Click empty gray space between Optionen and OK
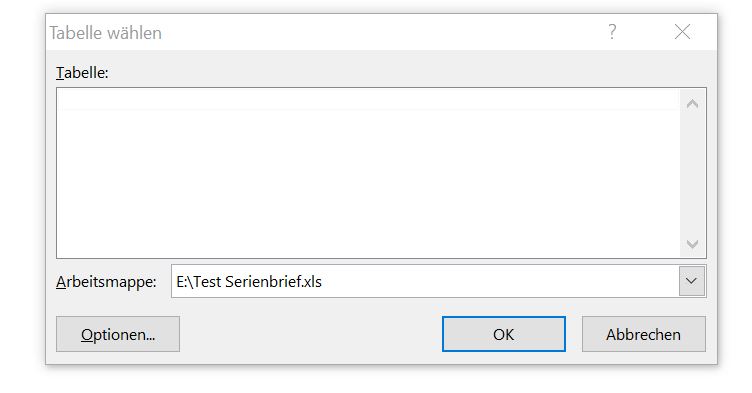 click(x=311, y=334)
